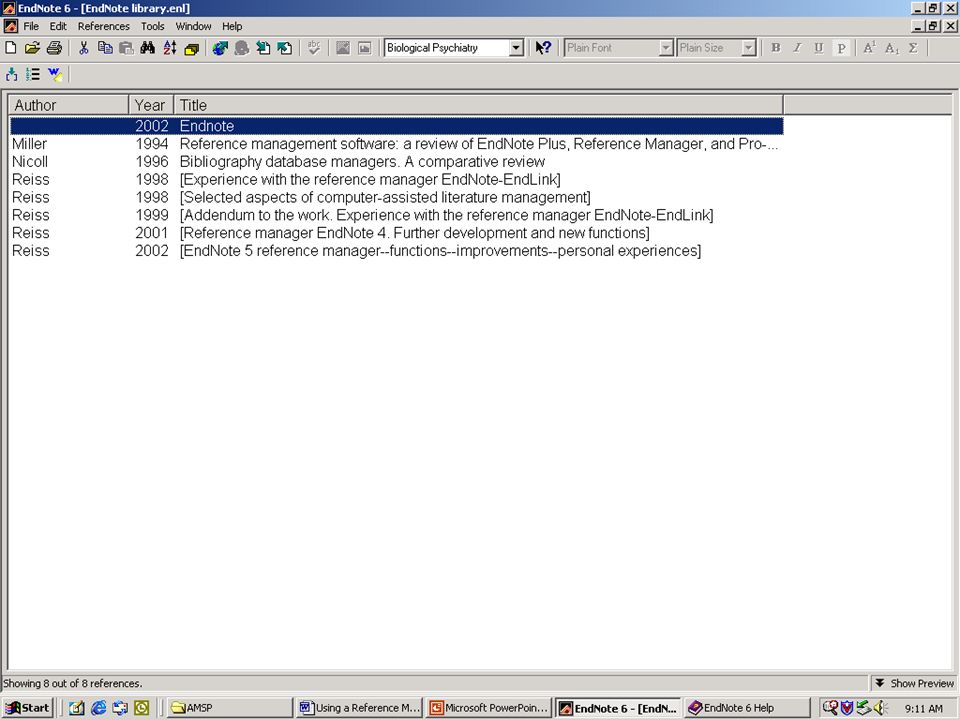Viewport: 960px width, 720px height.
Task: Click the Copy icon in toolbar
Action: click(105, 48)
